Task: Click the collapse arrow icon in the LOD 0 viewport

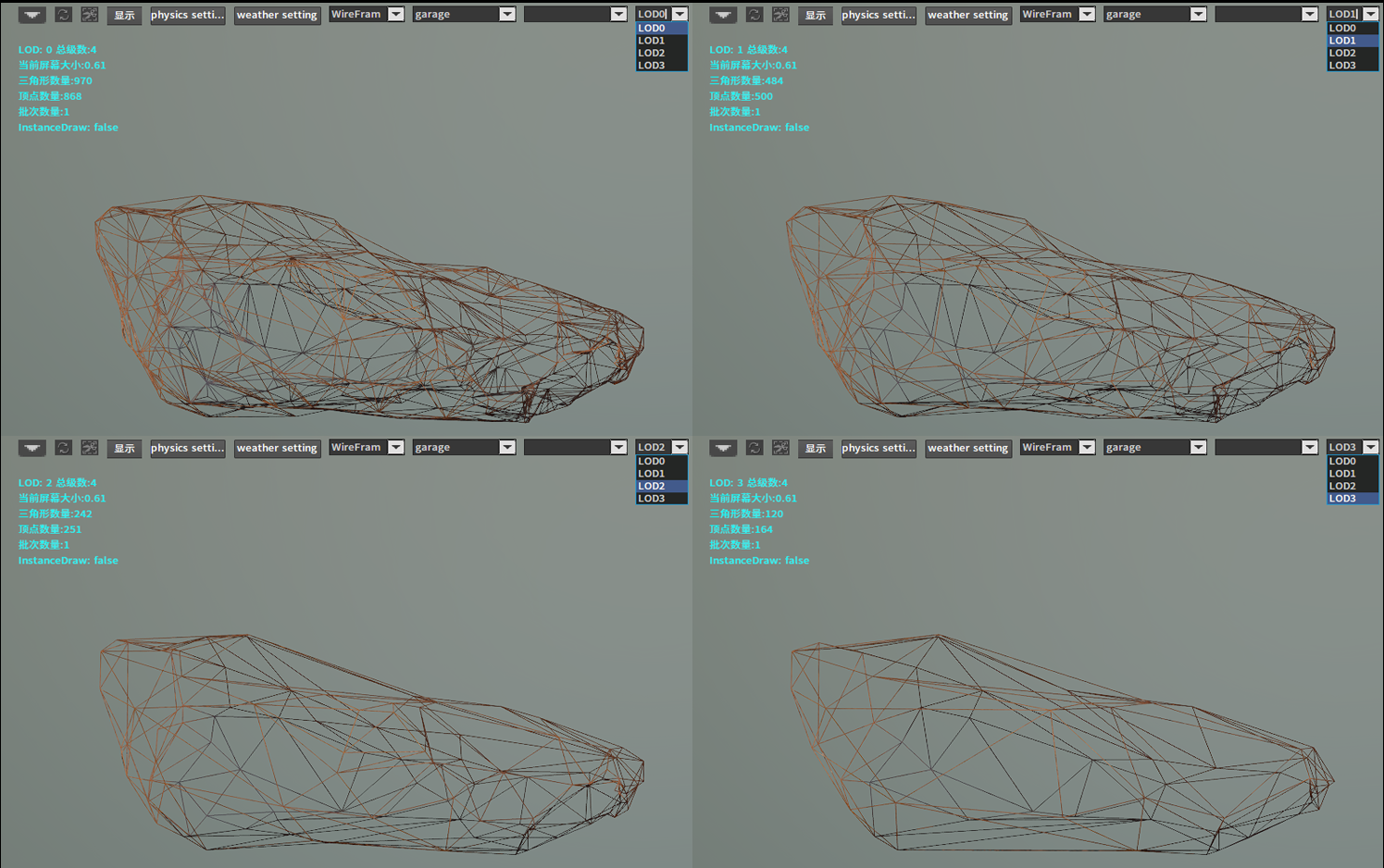Action: click(32, 15)
